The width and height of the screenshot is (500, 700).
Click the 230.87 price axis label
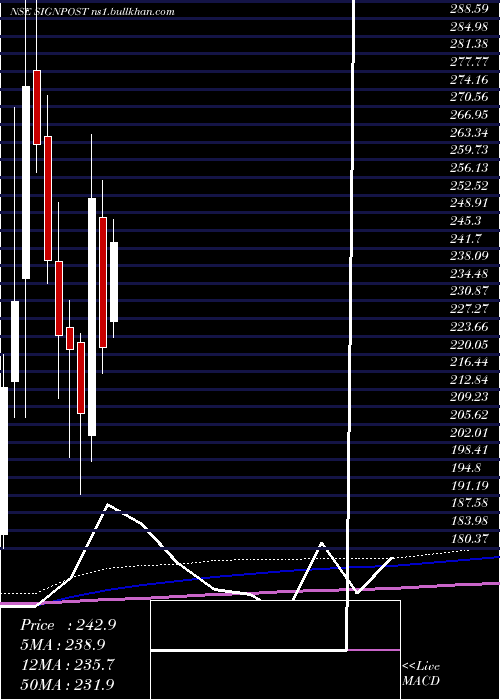point(469,291)
